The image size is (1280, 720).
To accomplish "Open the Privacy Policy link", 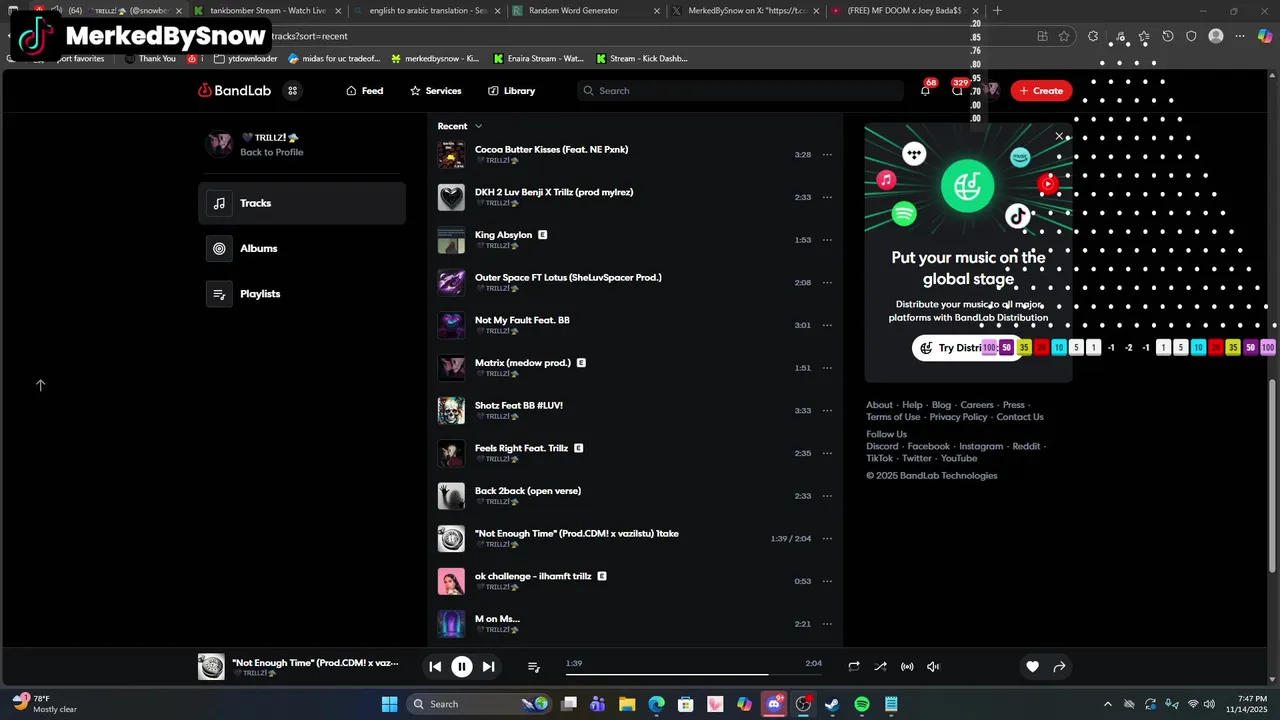I will click(958, 417).
